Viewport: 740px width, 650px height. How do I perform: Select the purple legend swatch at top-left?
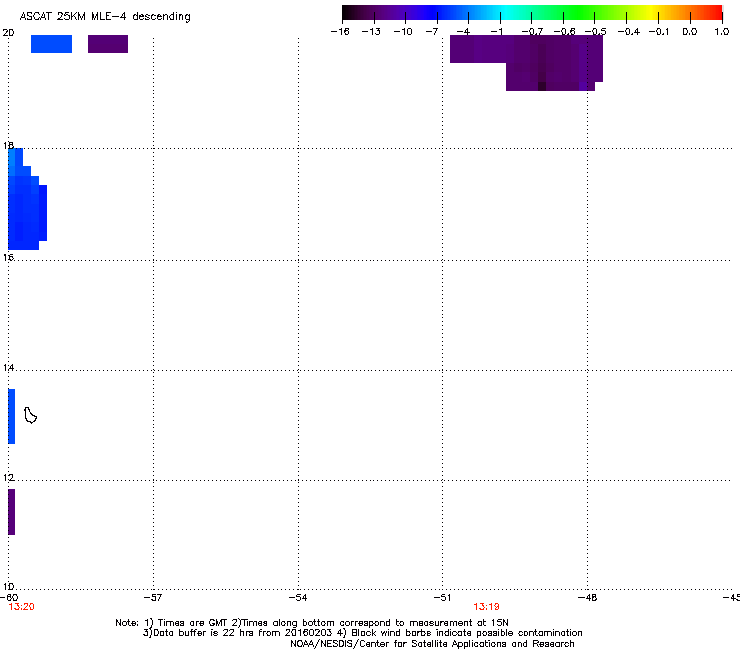(108, 44)
